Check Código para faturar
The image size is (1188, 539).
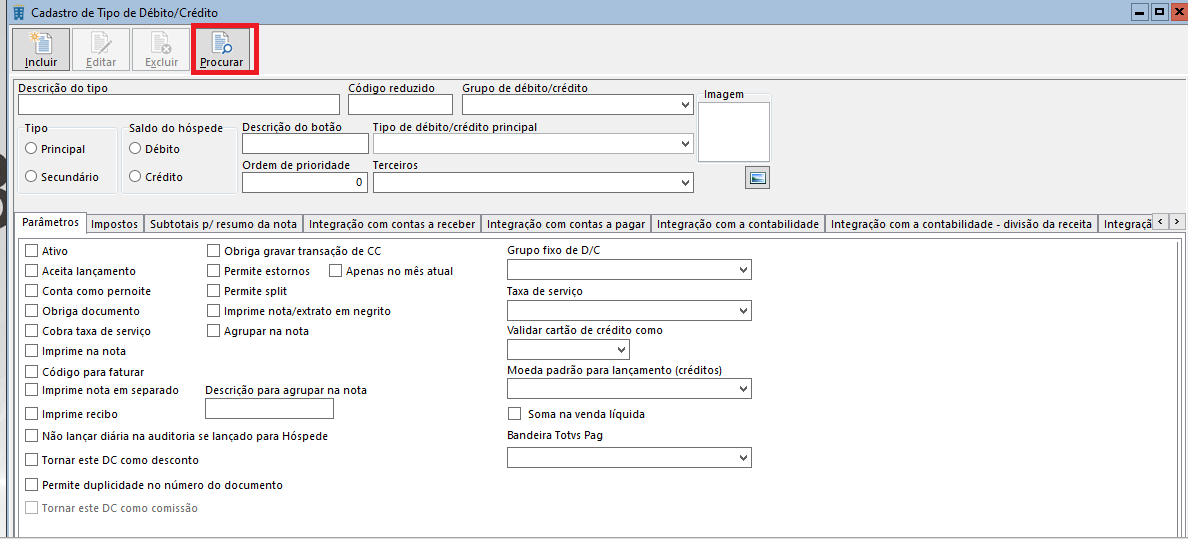pos(32,371)
